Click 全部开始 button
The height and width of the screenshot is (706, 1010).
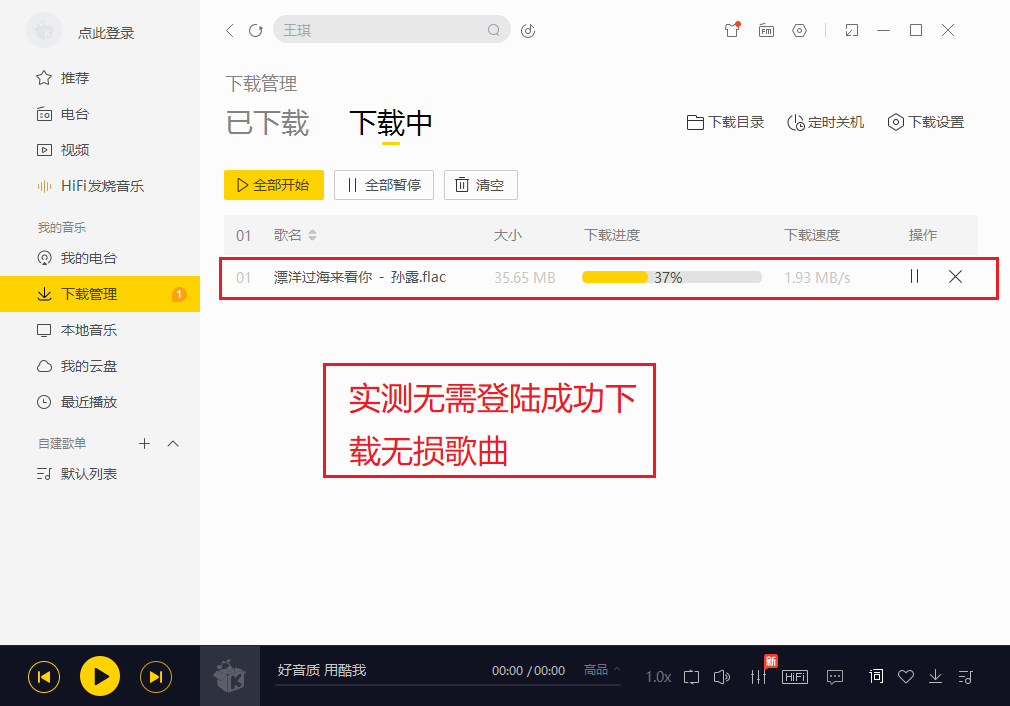[x=274, y=185]
